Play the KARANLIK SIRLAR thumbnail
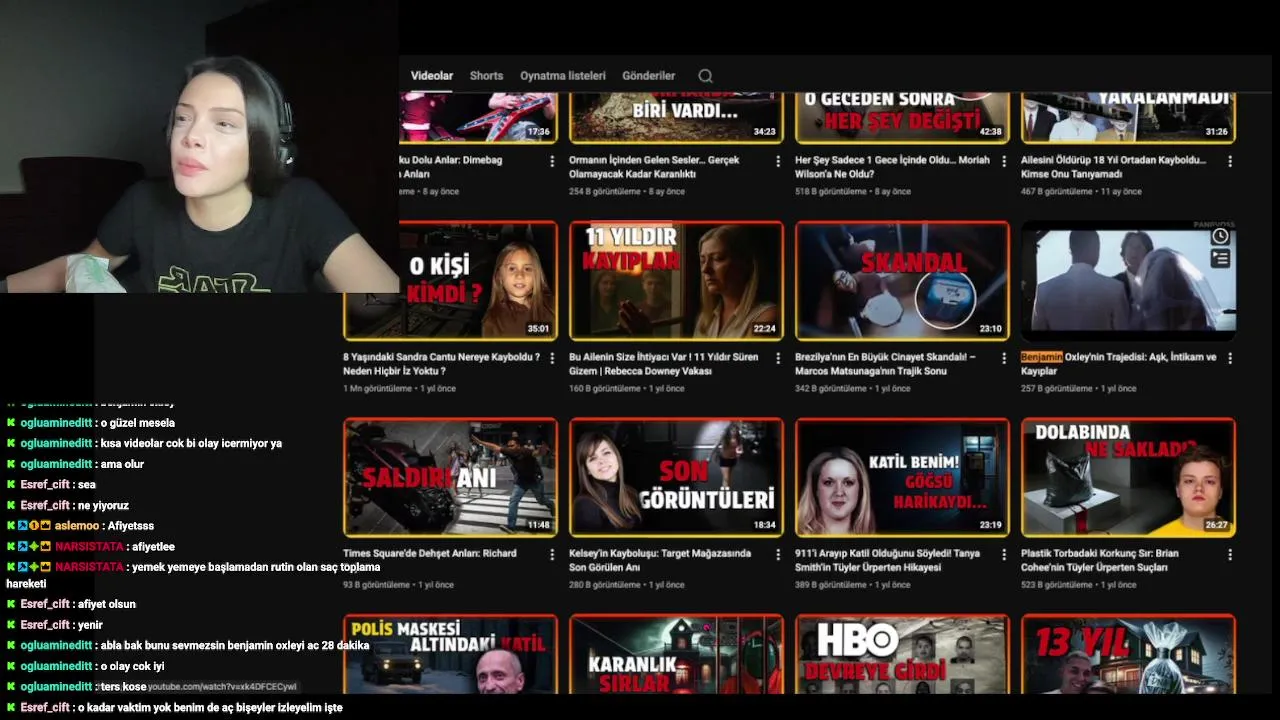 tap(676, 654)
